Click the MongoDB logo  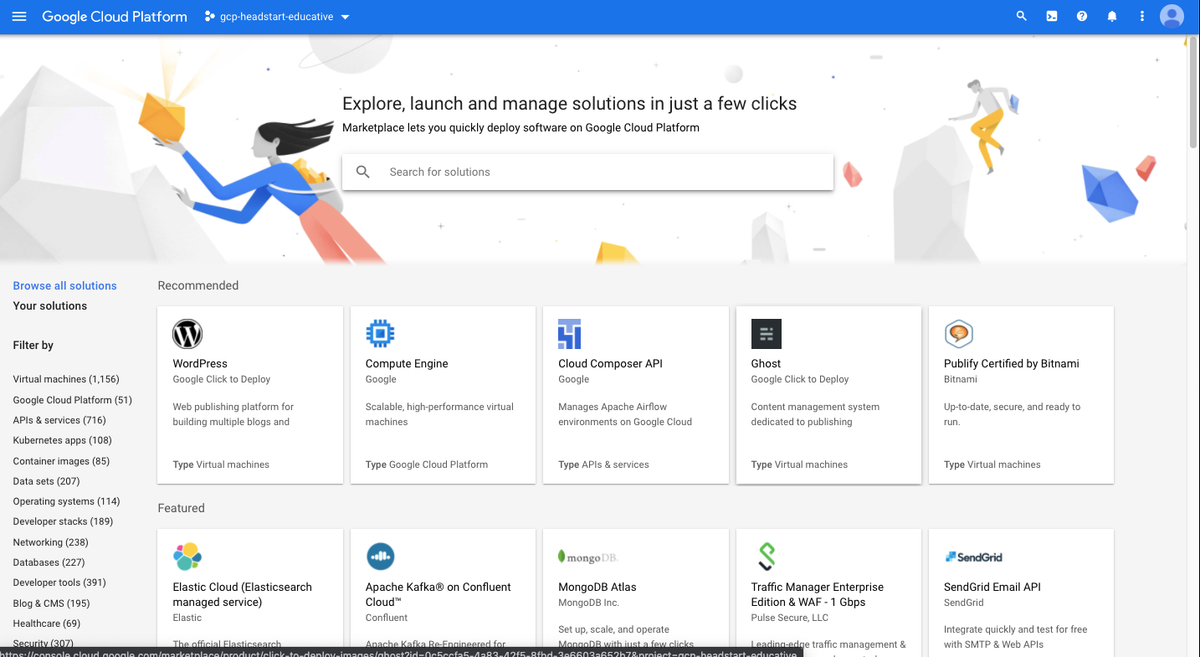point(587,557)
